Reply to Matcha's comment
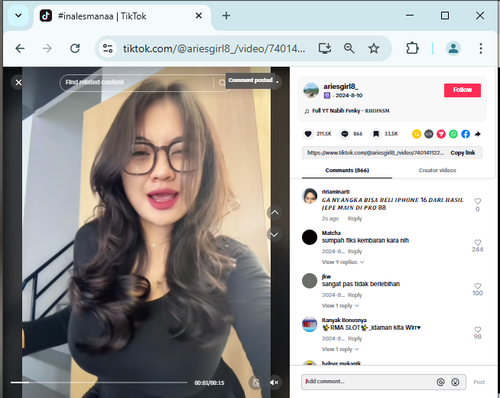 355,251
